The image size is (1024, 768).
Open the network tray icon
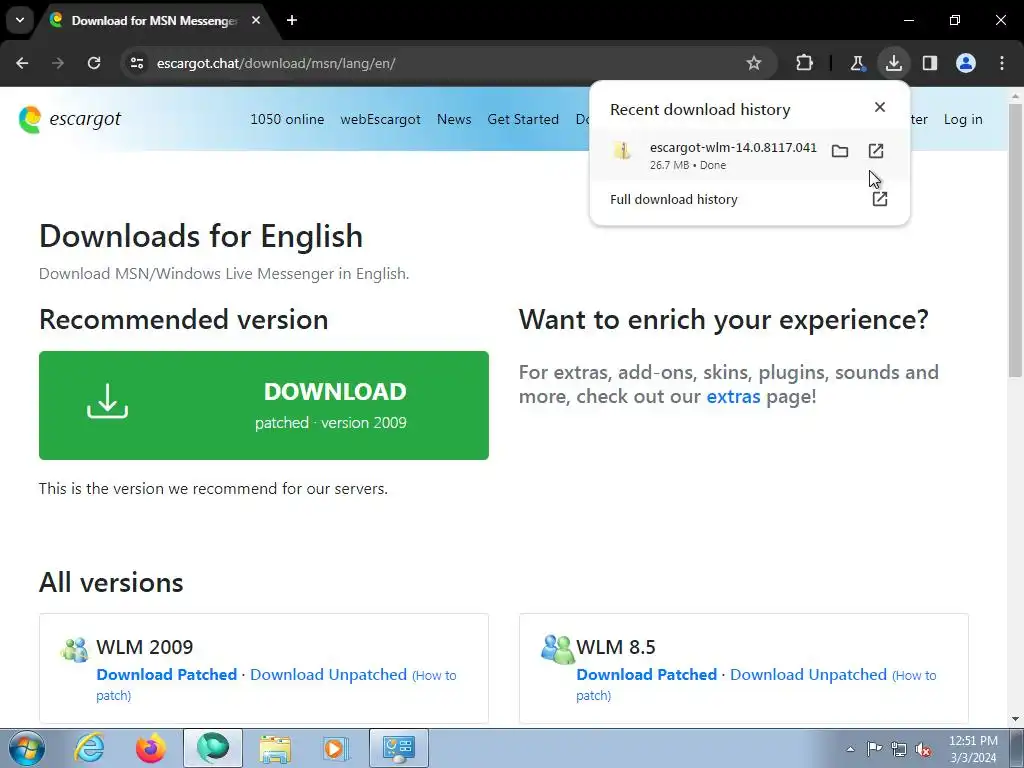coord(899,749)
